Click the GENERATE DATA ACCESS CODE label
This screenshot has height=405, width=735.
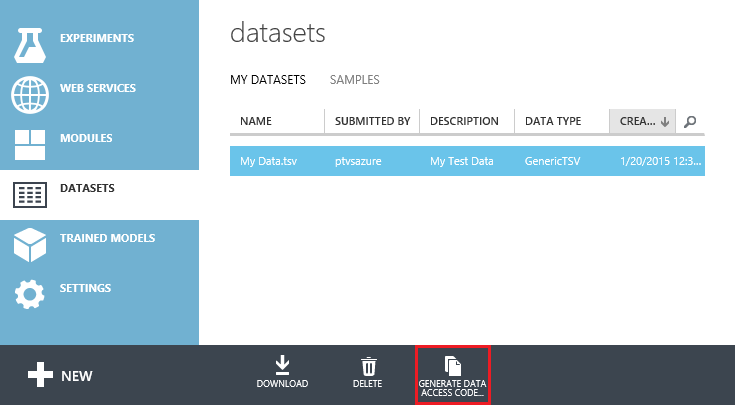tap(452, 388)
